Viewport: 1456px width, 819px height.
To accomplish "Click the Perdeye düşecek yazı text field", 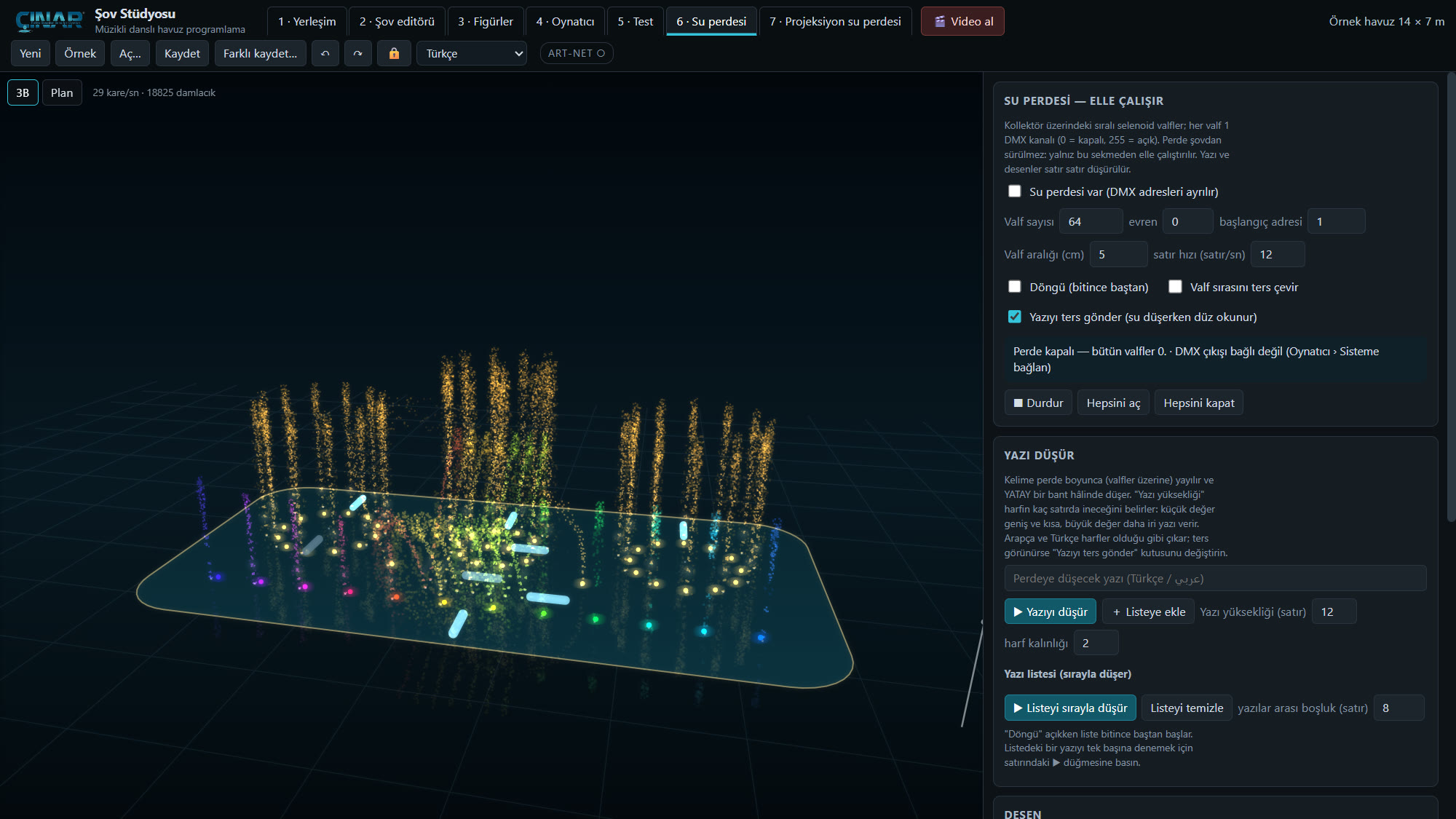I will pos(1215,579).
